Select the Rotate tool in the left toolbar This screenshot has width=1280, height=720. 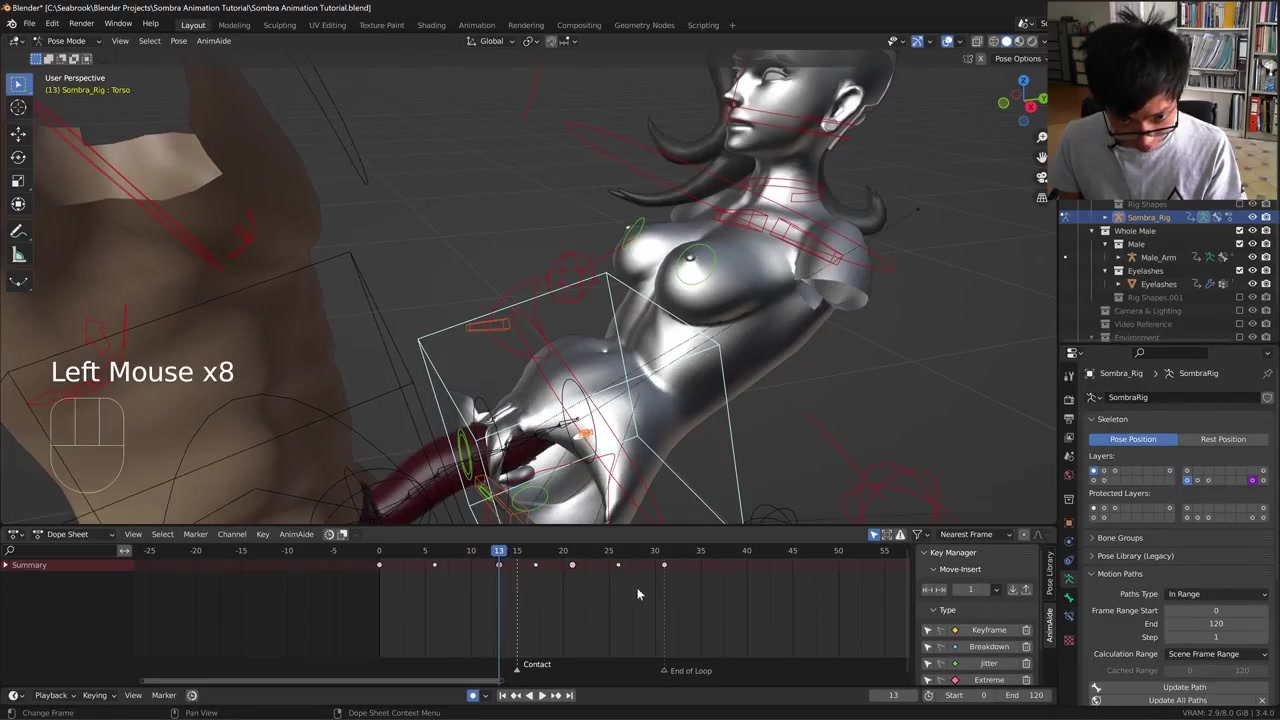click(x=18, y=157)
